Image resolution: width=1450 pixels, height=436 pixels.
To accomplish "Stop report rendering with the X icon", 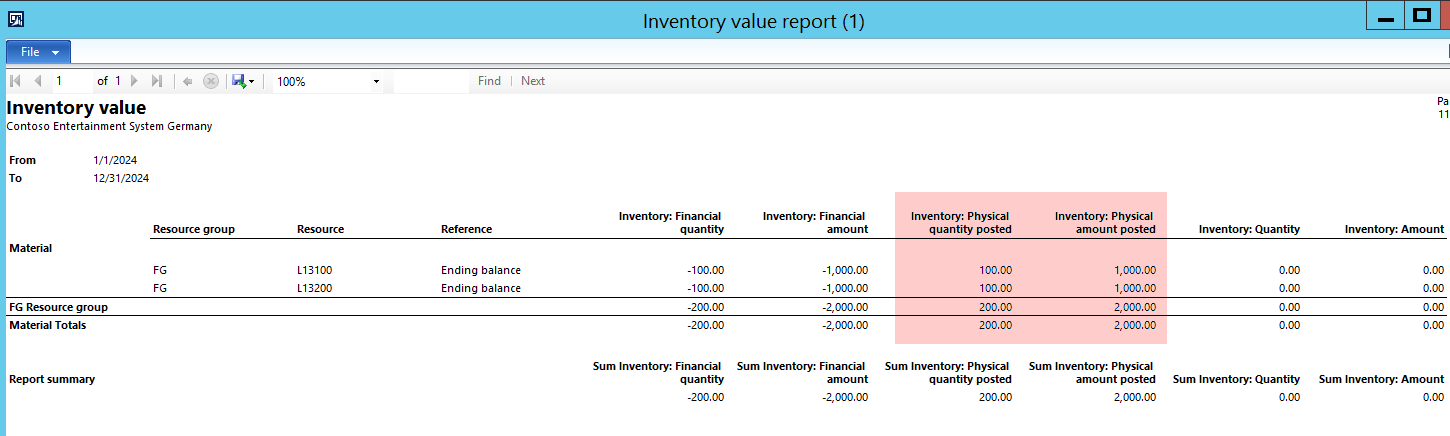I will (x=211, y=81).
